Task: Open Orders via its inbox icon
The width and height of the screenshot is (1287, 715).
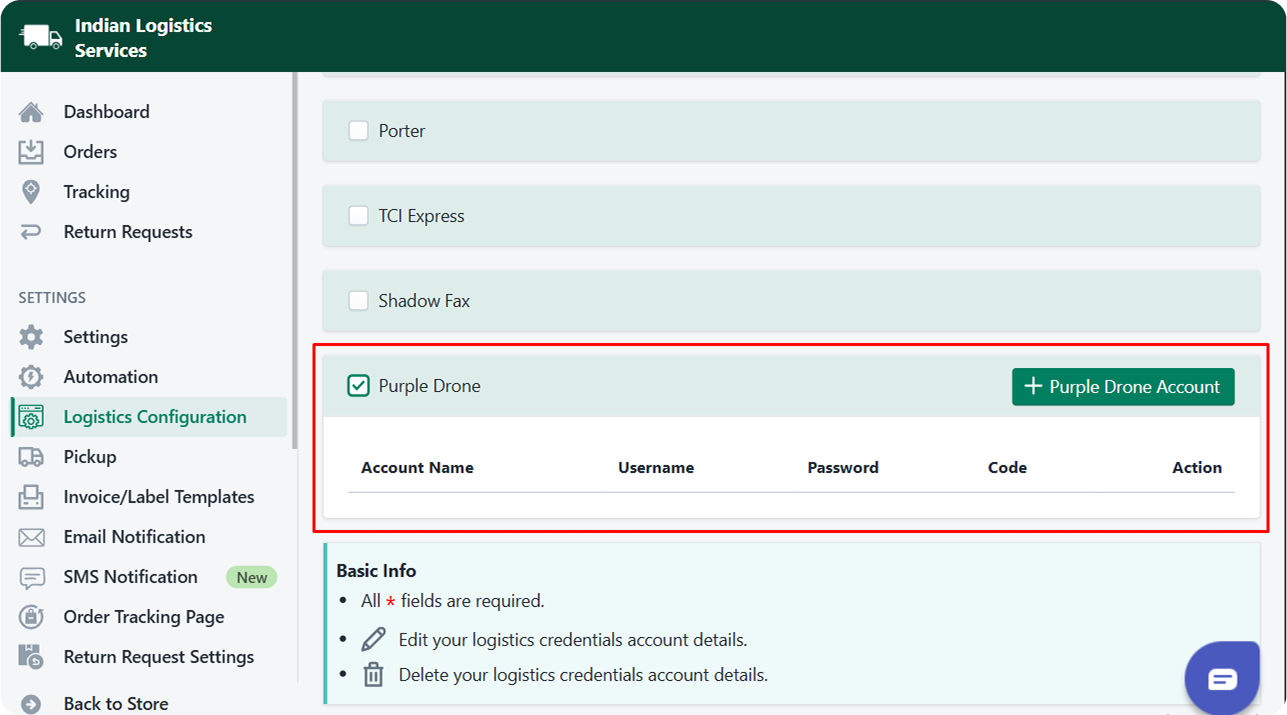Action: tap(31, 152)
